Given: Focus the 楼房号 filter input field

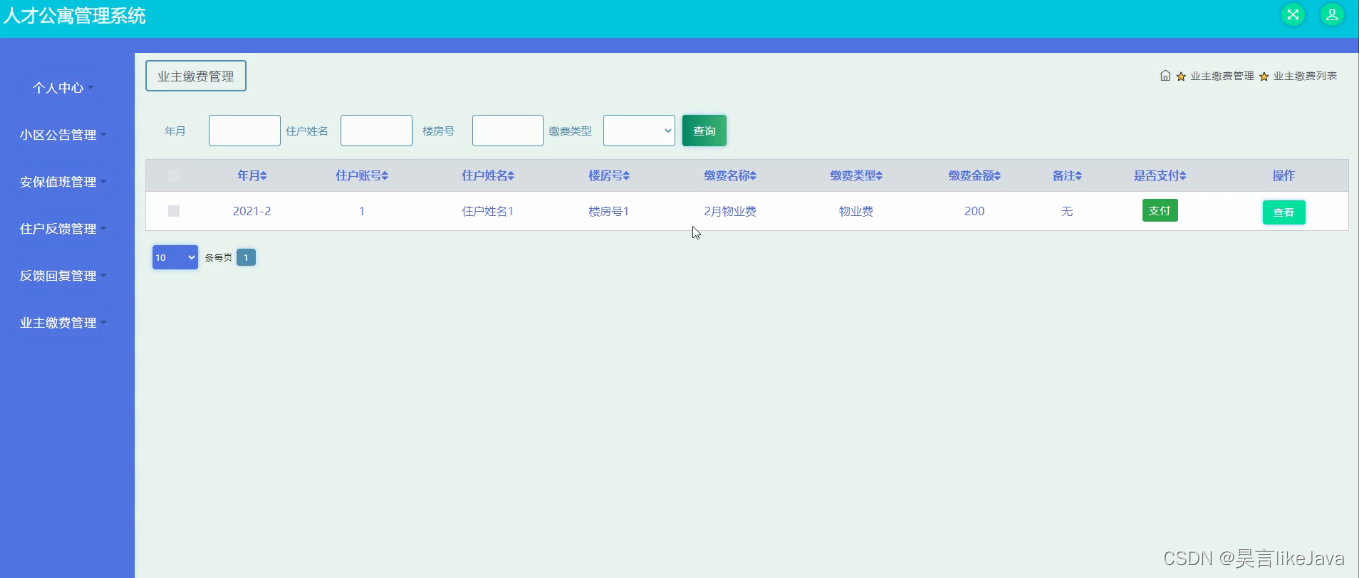Looking at the screenshot, I should pos(508,131).
